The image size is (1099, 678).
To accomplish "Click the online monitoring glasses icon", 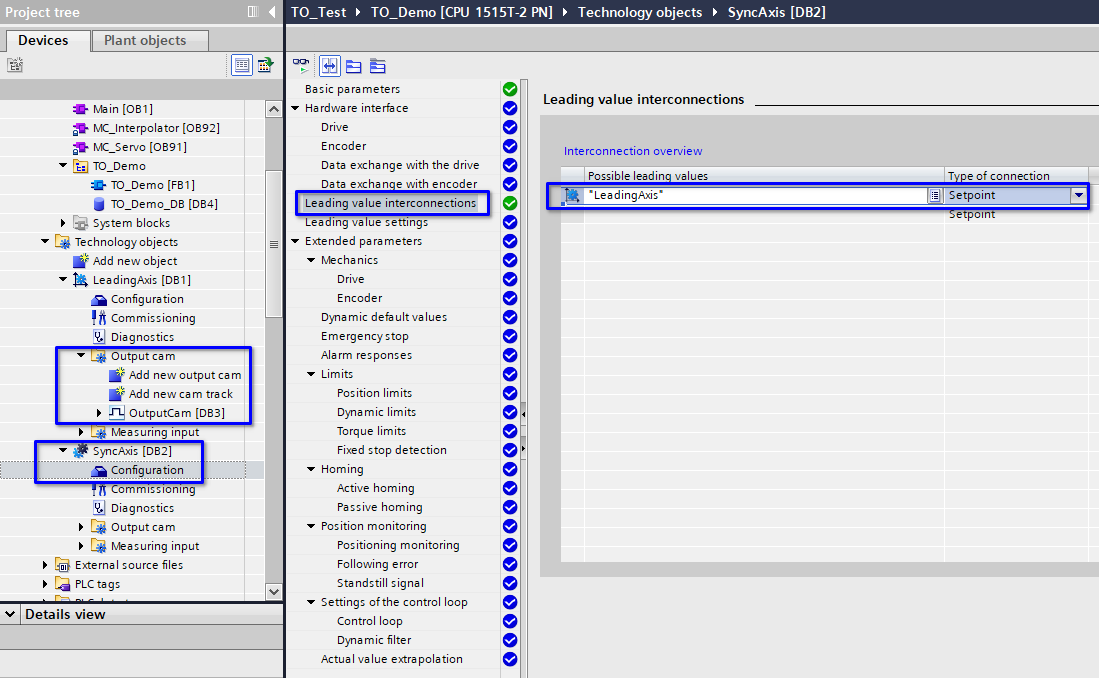I will point(301,66).
